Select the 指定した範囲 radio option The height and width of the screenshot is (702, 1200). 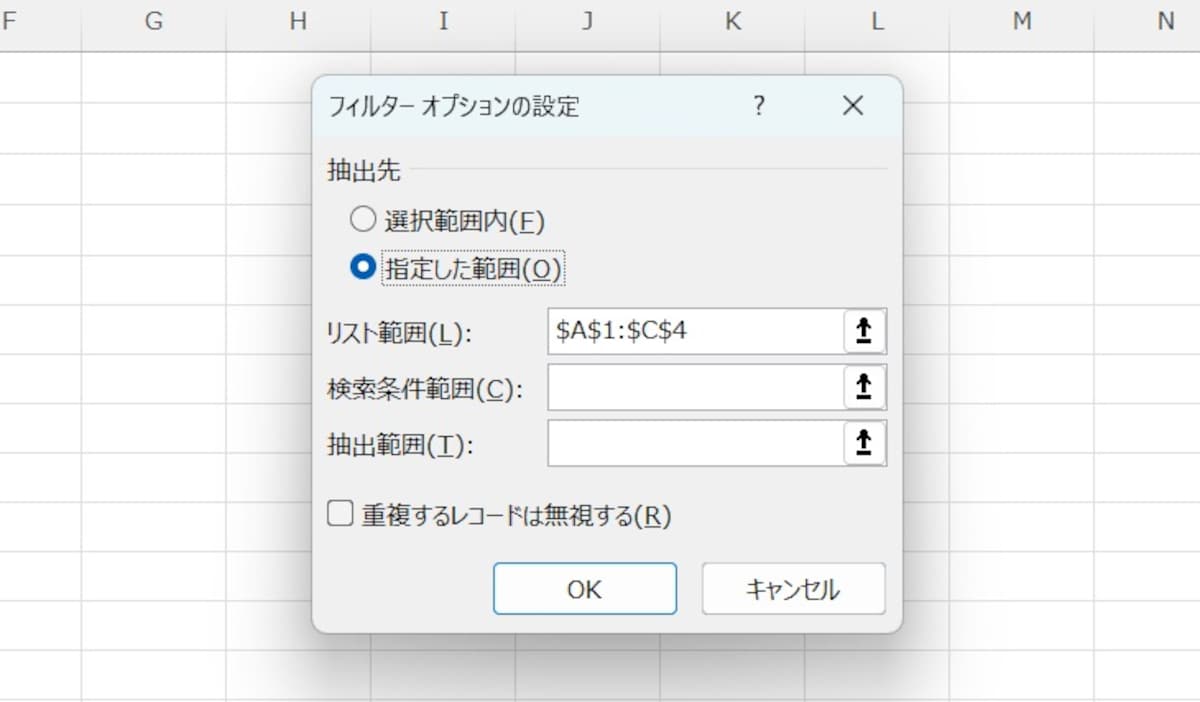point(363,267)
